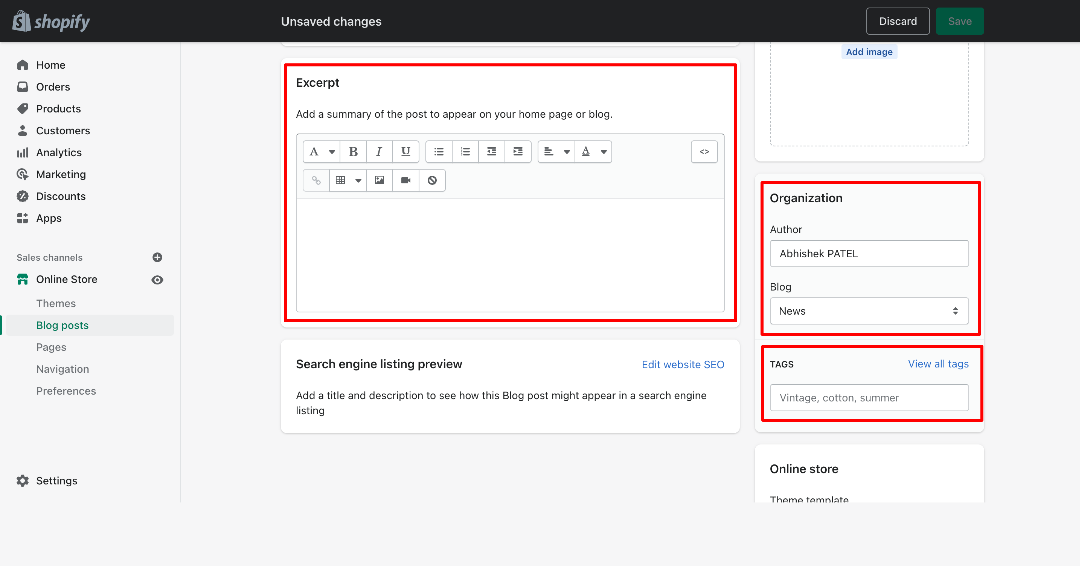Toggle bold formatting in Excerpt editor

[353, 151]
